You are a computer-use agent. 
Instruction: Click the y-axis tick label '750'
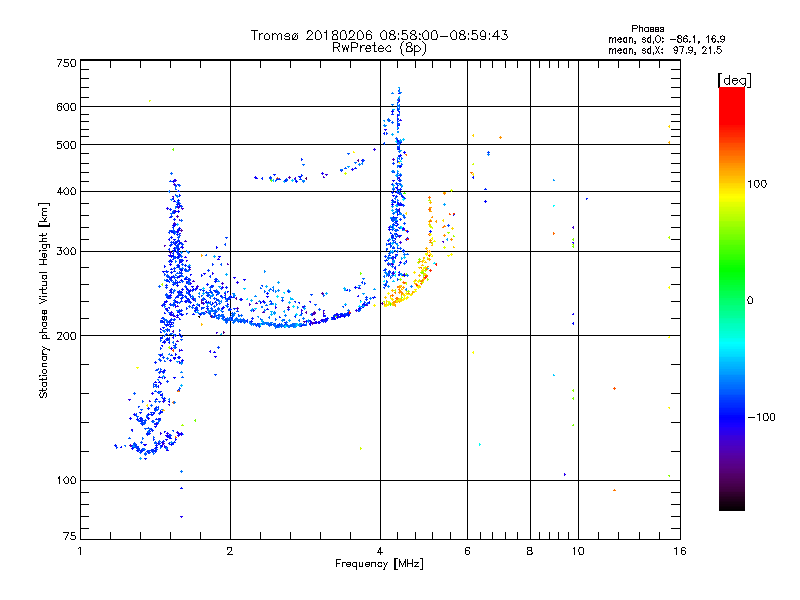click(x=66, y=63)
